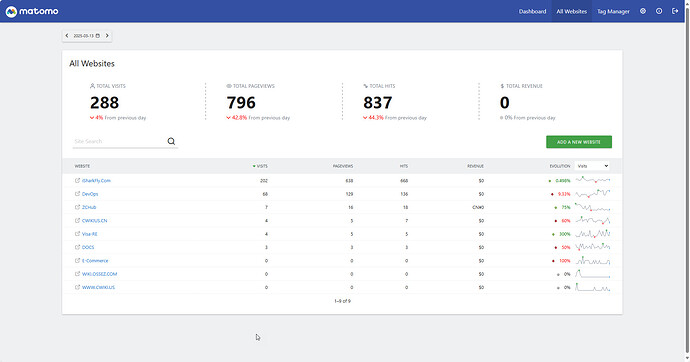Click the Site Search input field
The height and width of the screenshot is (362, 690).
pos(119,141)
